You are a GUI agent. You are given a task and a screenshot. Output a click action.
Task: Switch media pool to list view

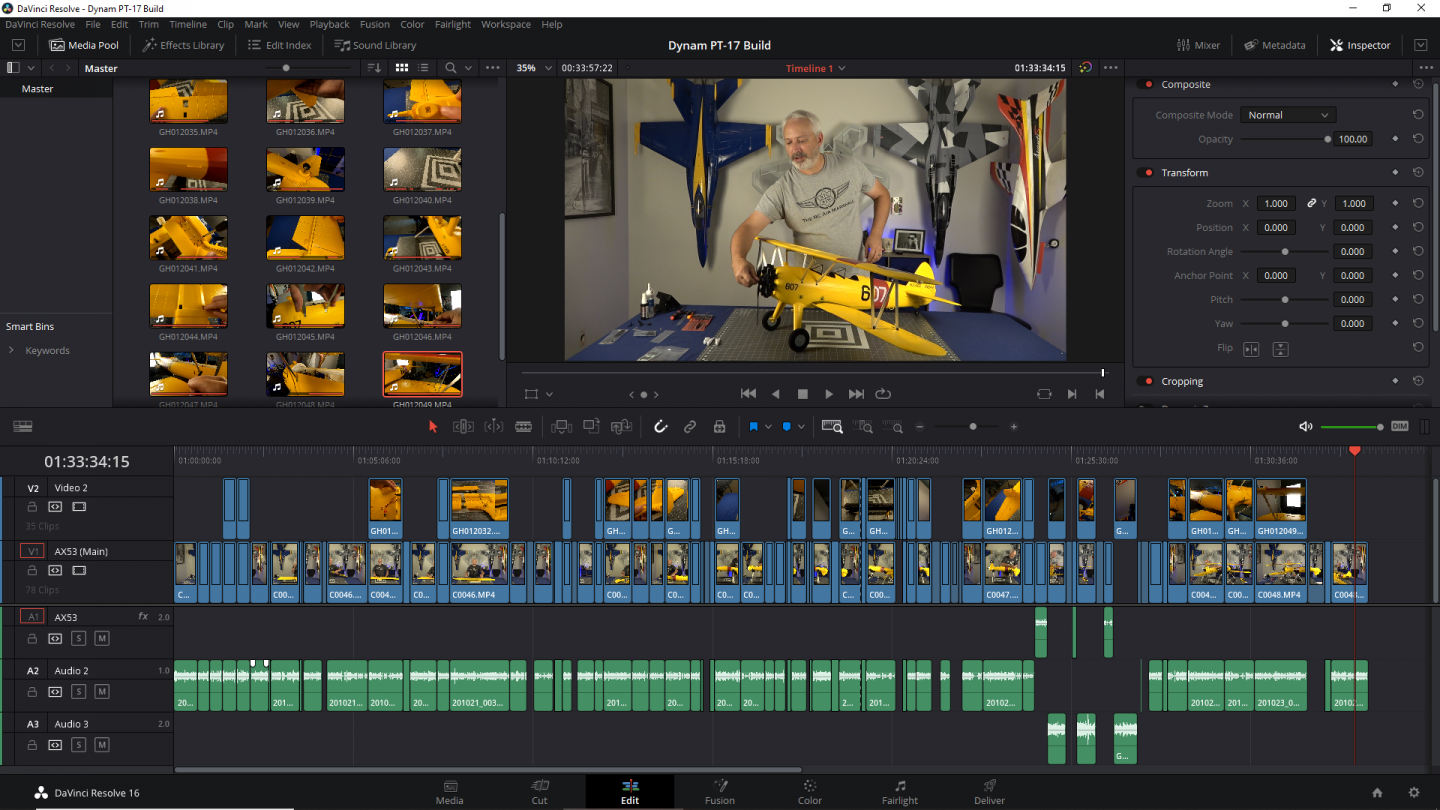pos(424,68)
